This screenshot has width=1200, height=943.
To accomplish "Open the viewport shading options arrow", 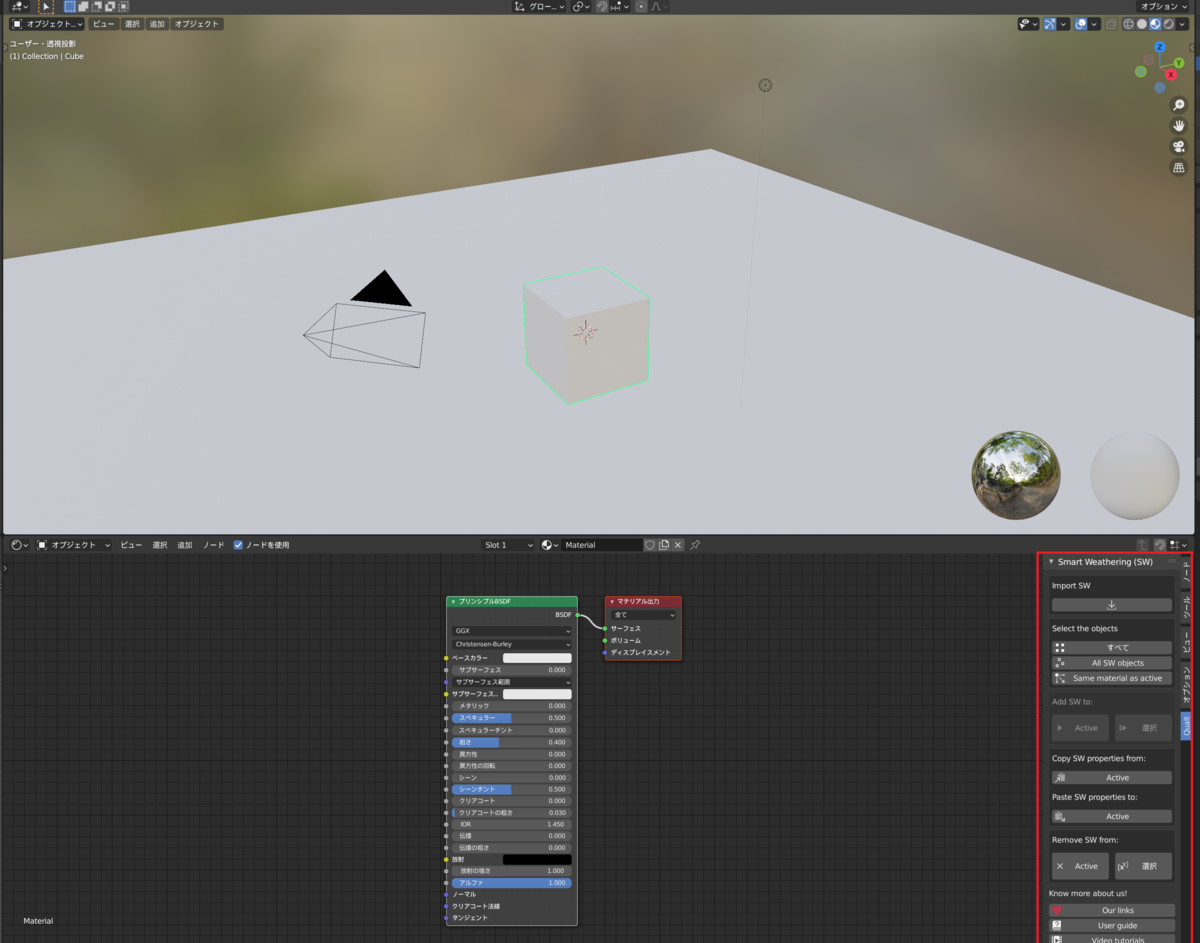I will click(1184, 24).
